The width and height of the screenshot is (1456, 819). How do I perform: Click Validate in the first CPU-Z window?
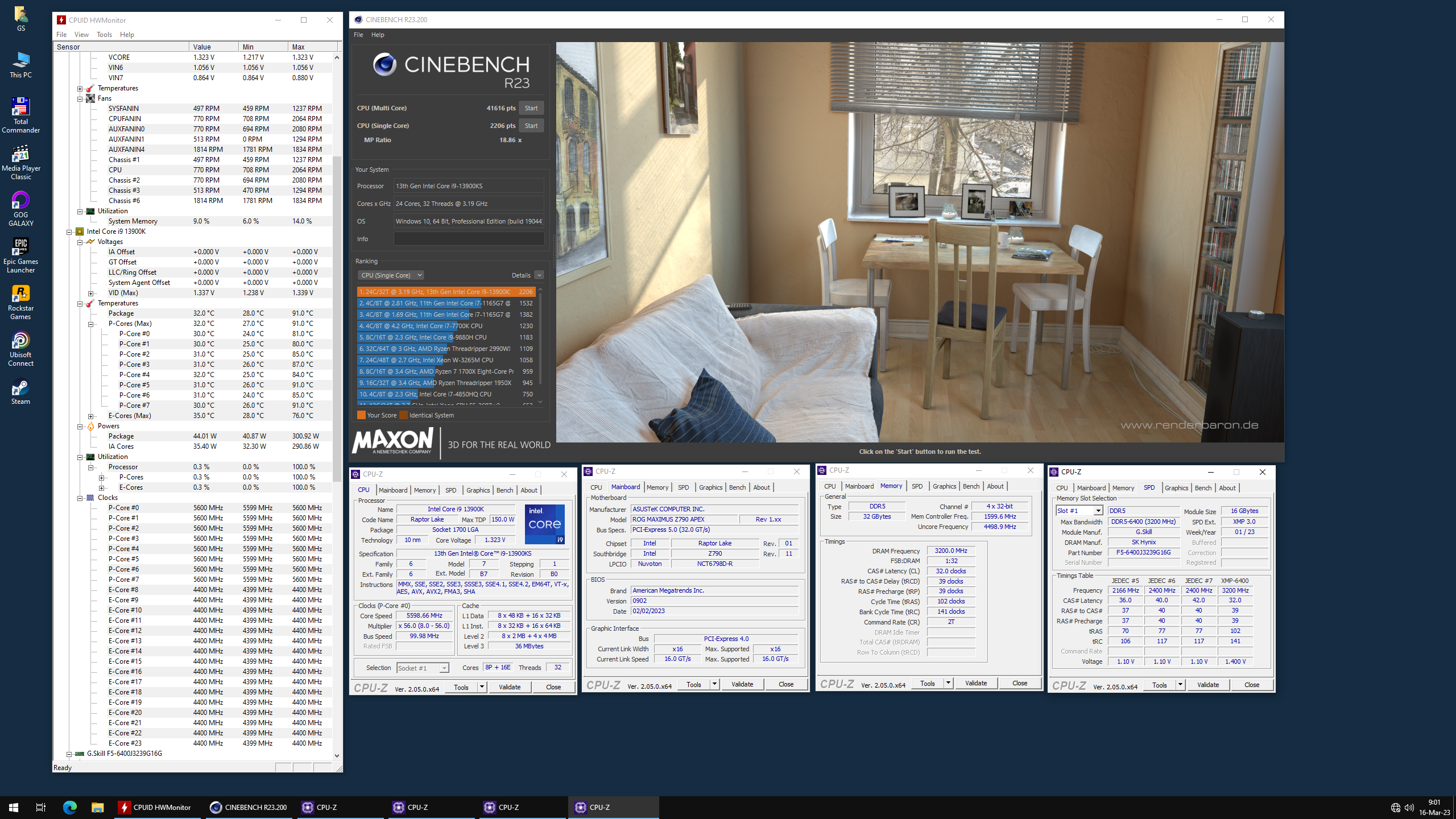(x=510, y=687)
